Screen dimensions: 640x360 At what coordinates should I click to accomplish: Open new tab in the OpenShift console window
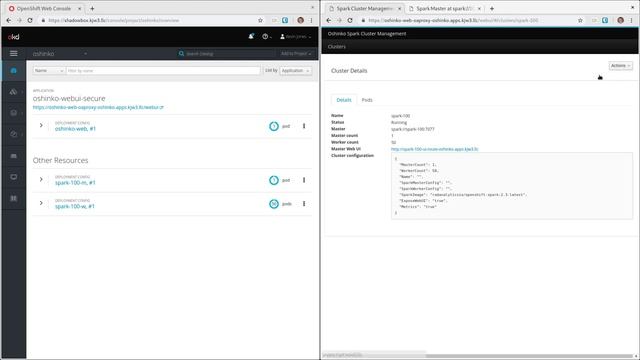tap(92, 8)
